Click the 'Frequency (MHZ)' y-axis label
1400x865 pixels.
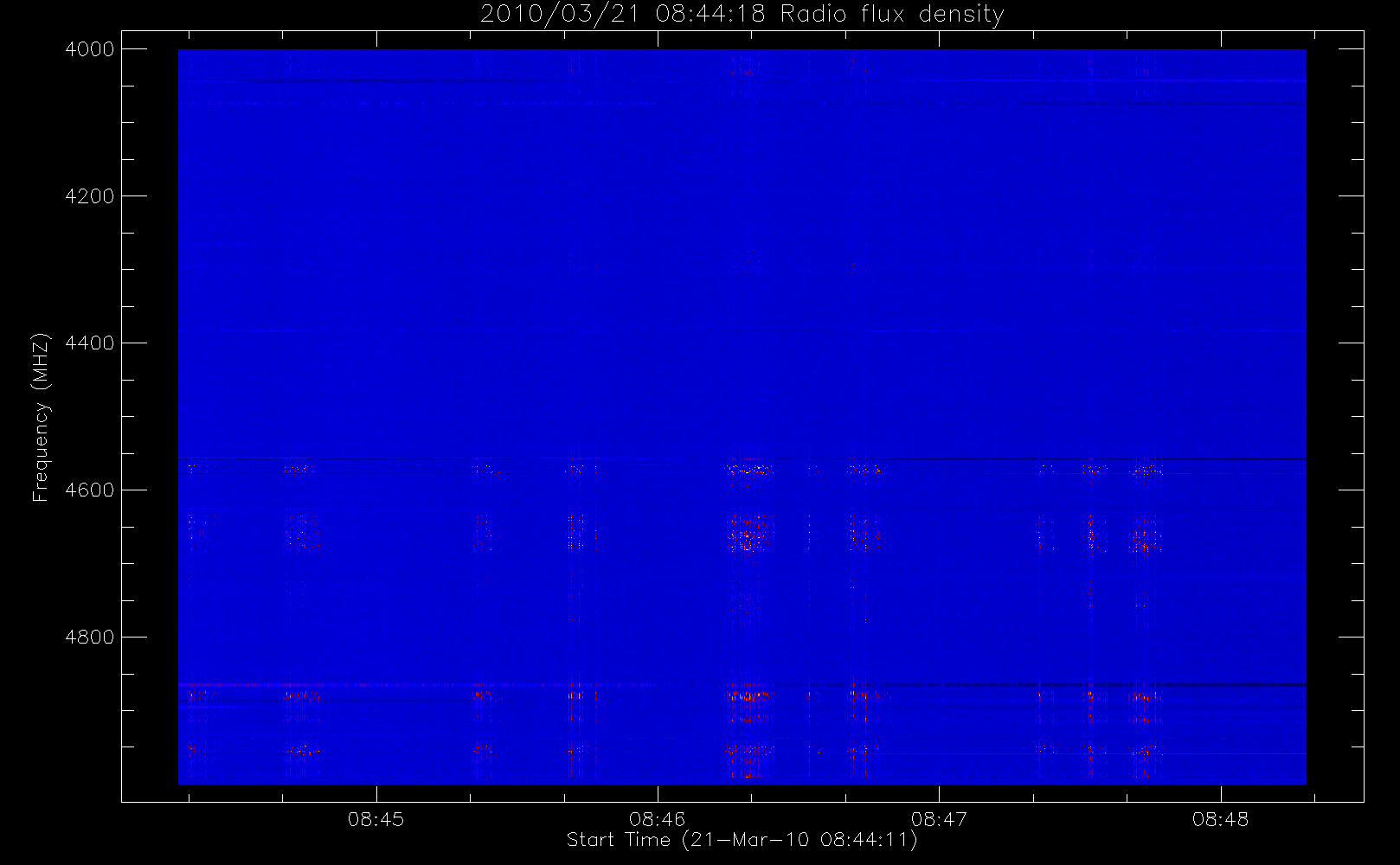click(41, 417)
